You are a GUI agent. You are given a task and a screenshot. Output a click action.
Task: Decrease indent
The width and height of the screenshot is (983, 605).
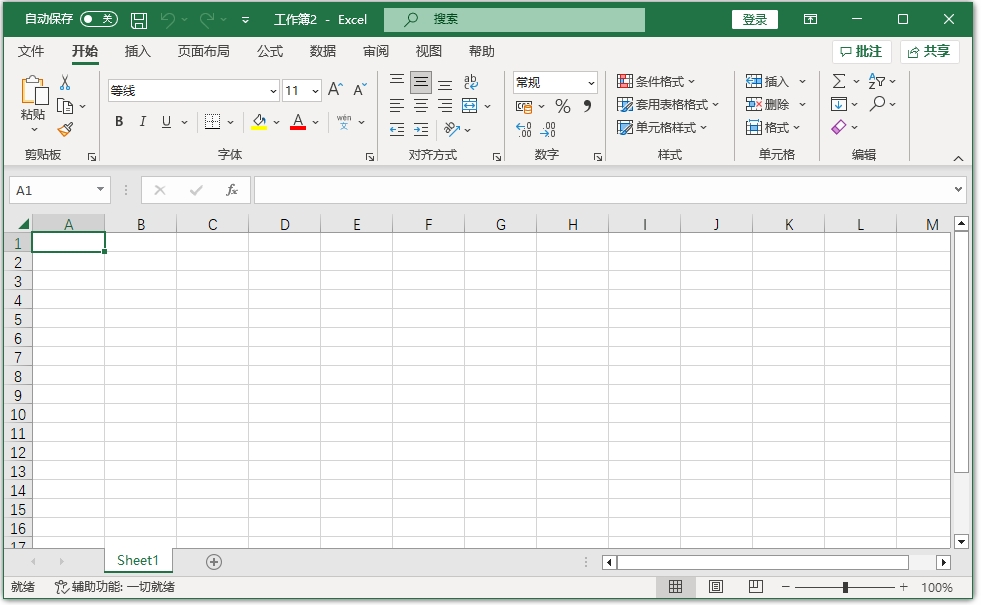[396, 129]
